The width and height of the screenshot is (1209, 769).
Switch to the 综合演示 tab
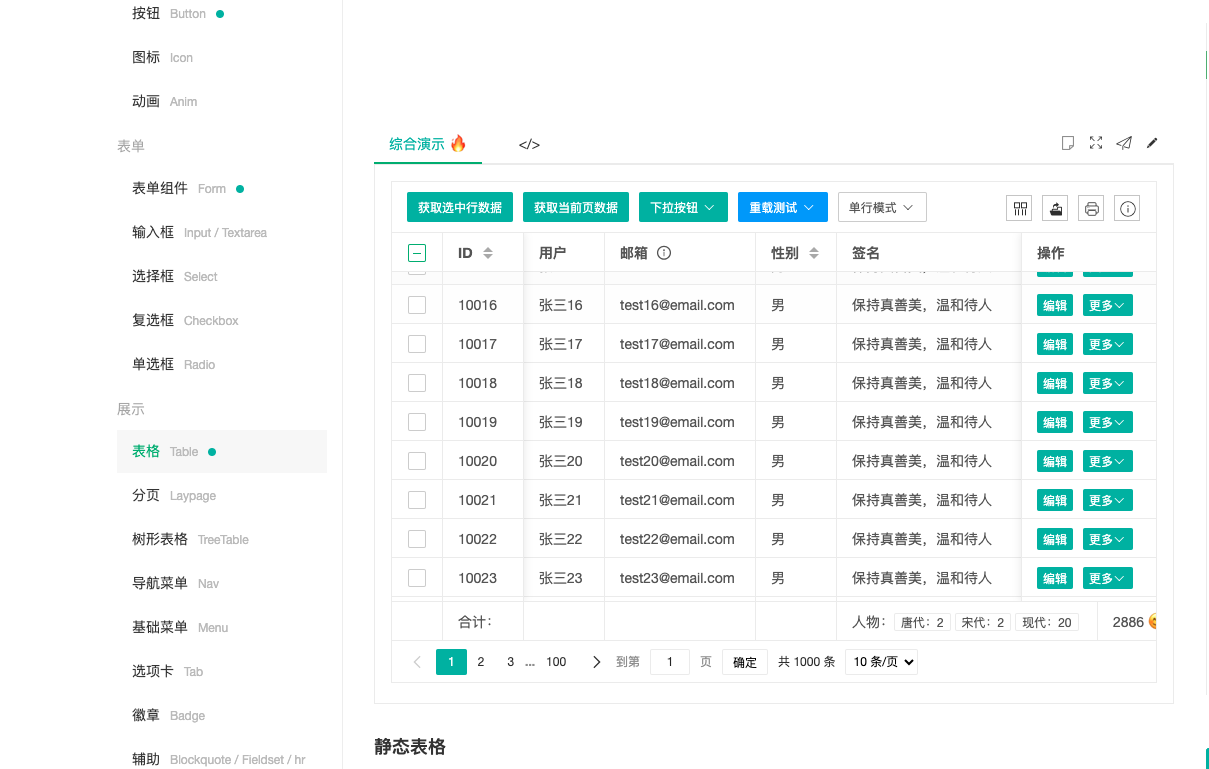click(428, 144)
